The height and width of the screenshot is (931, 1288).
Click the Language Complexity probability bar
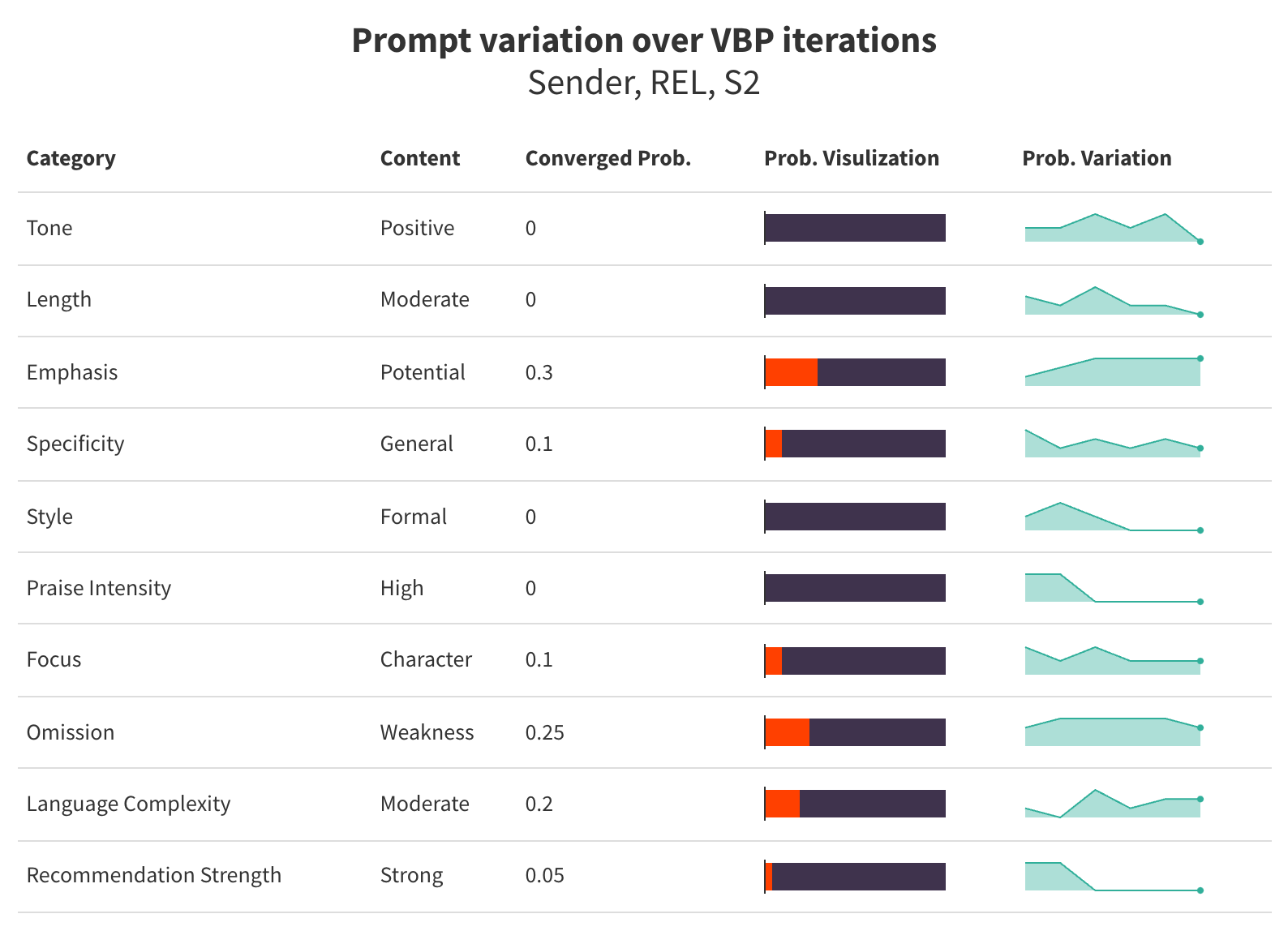(x=855, y=804)
